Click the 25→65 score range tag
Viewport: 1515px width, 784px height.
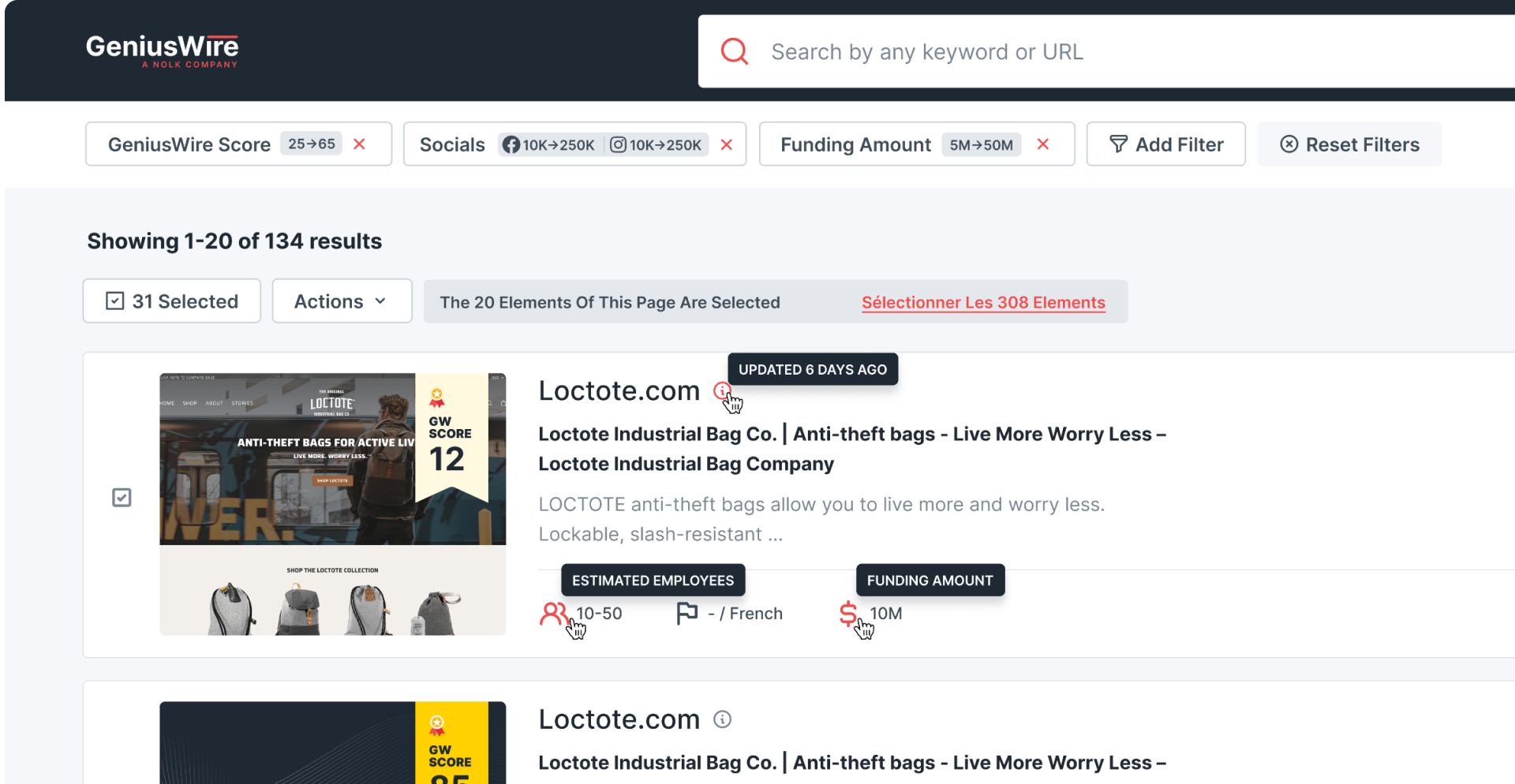tap(311, 144)
